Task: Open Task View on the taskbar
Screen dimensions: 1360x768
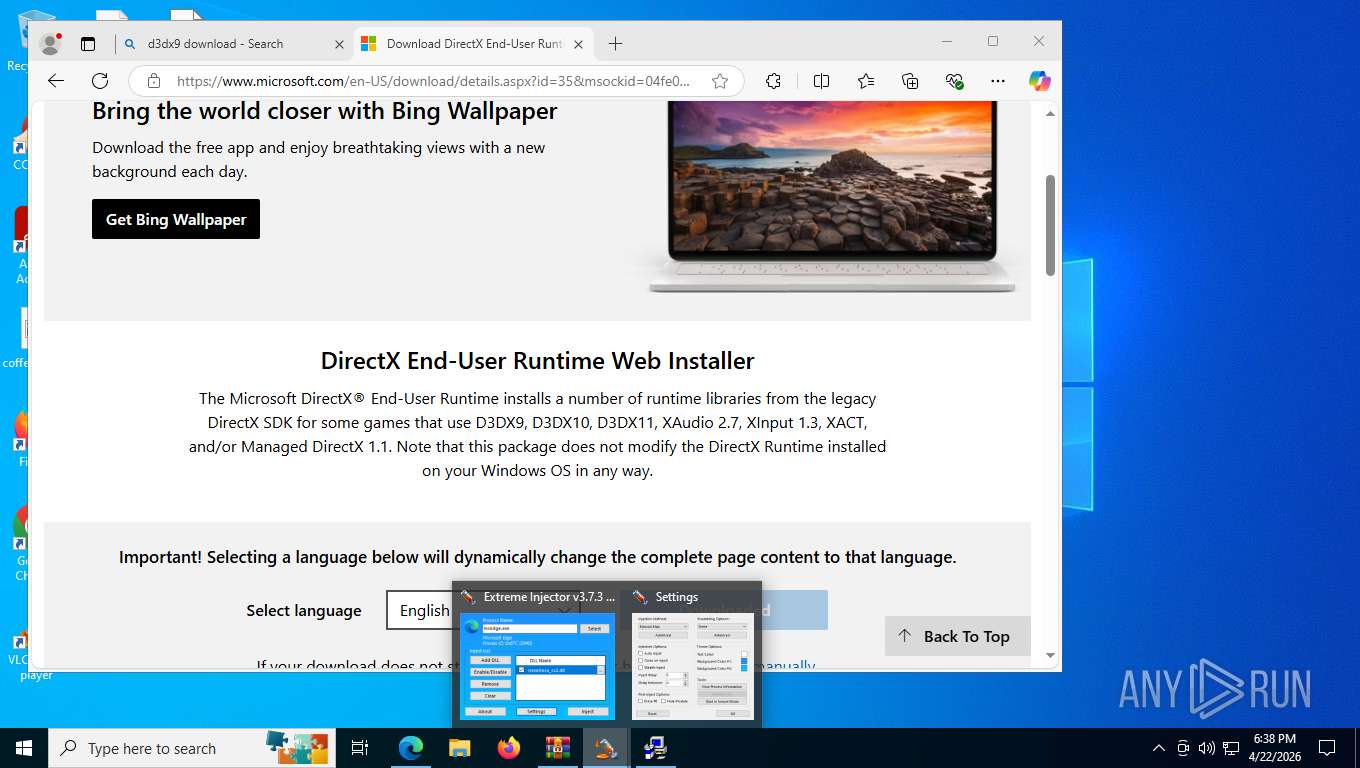Action: pyautogui.click(x=360, y=748)
